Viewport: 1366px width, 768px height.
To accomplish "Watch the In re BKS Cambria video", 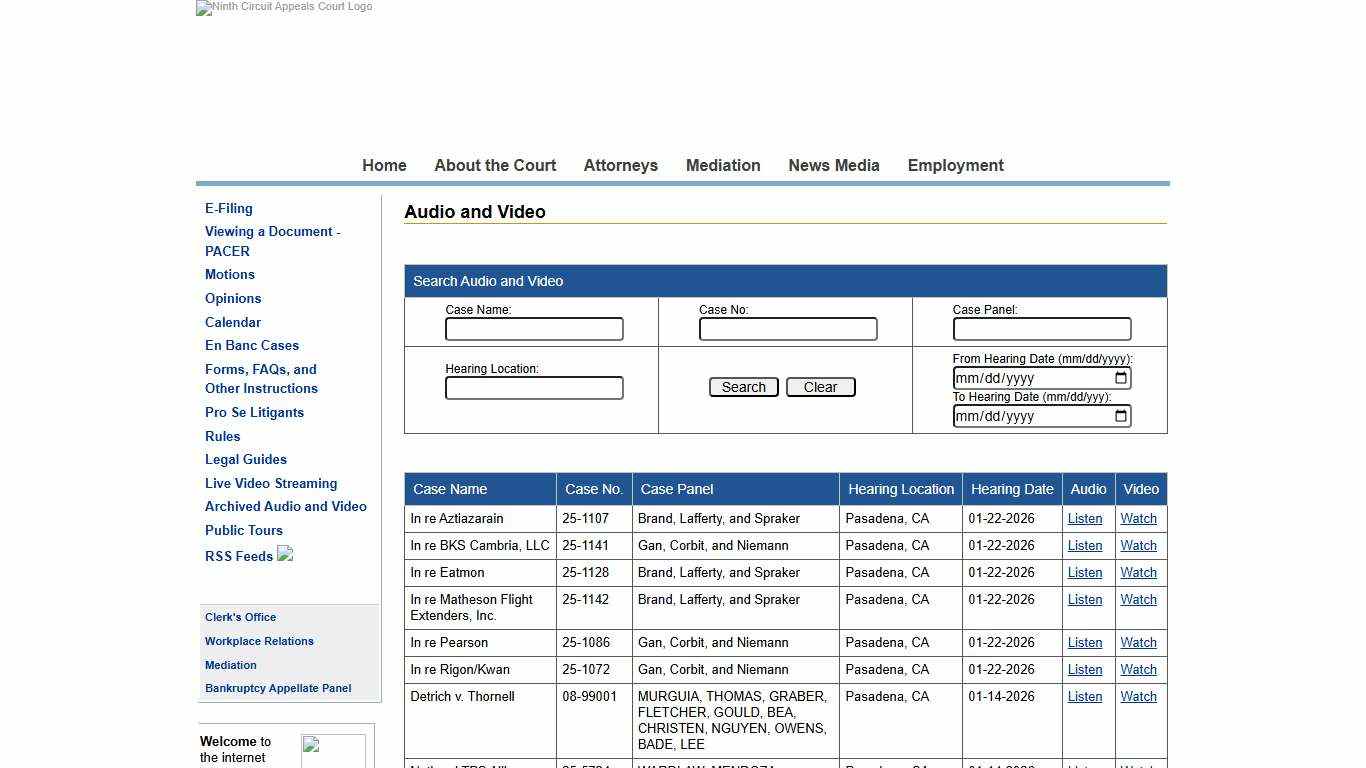I will [1138, 546].
